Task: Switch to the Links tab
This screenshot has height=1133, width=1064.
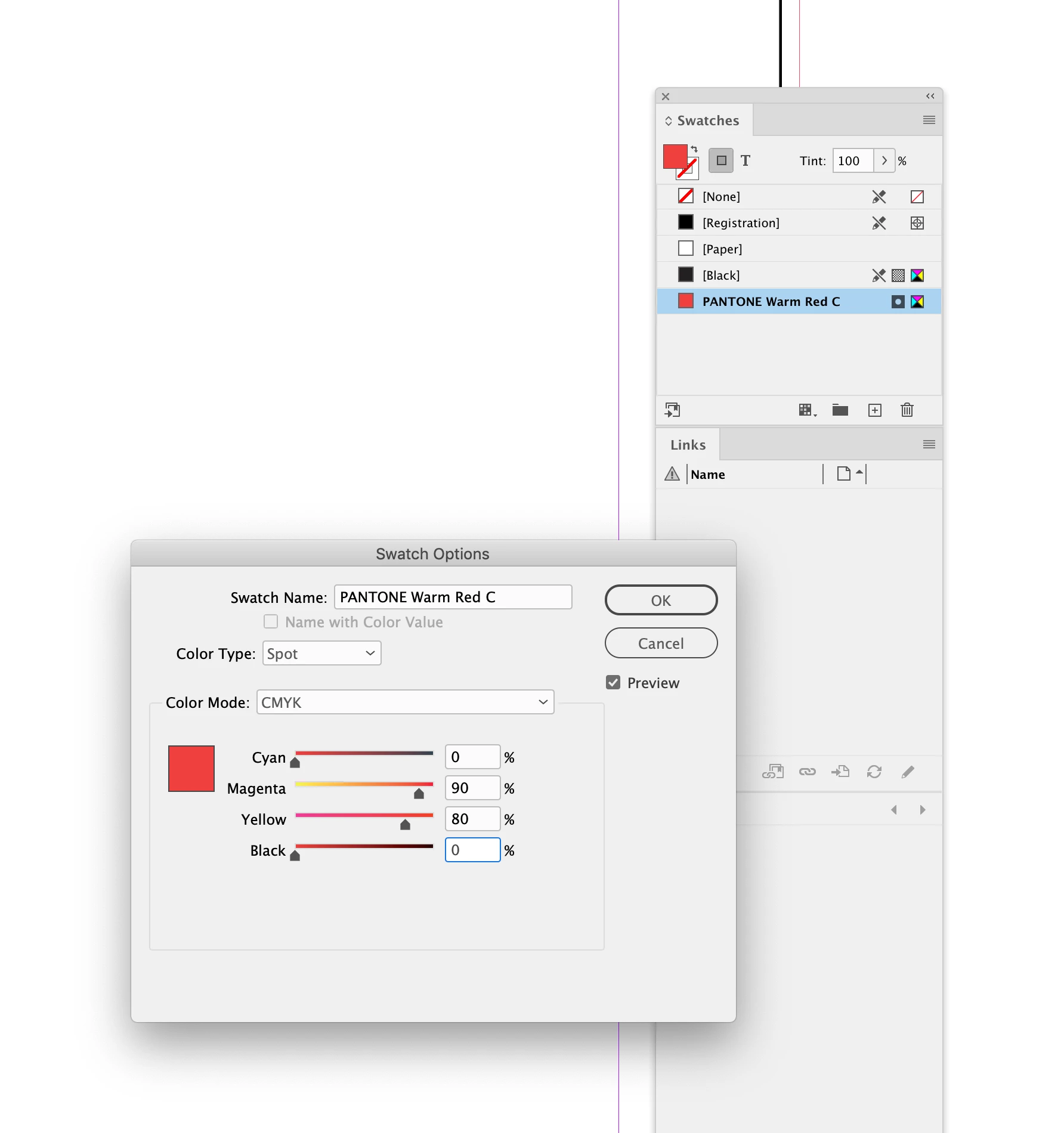Action: point(688,444)
